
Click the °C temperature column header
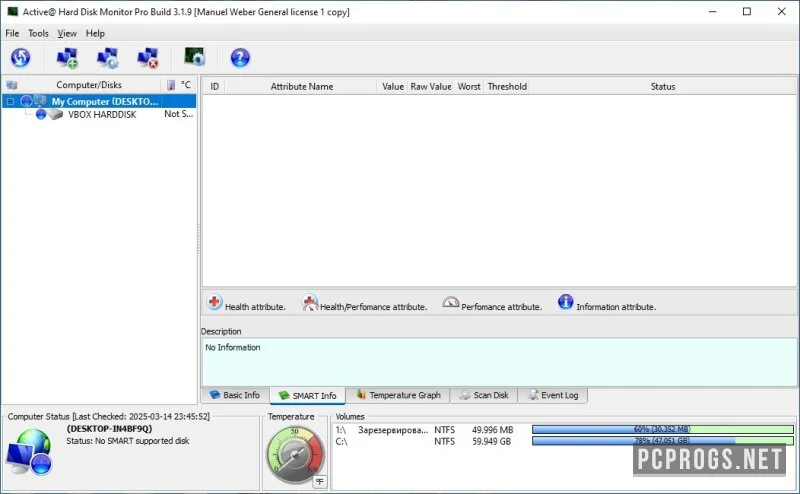point(186,85)
